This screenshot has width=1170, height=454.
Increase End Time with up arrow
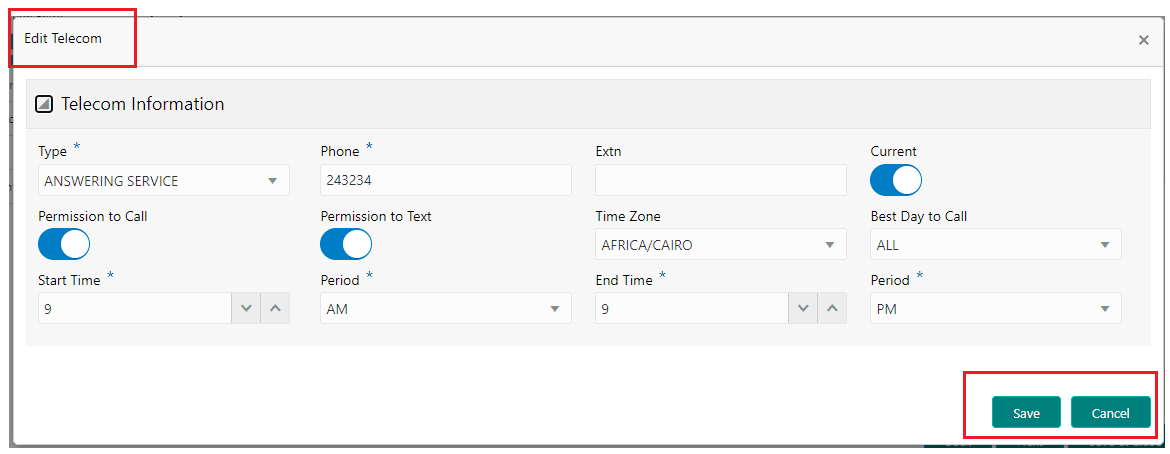click(x=832, y=309)
